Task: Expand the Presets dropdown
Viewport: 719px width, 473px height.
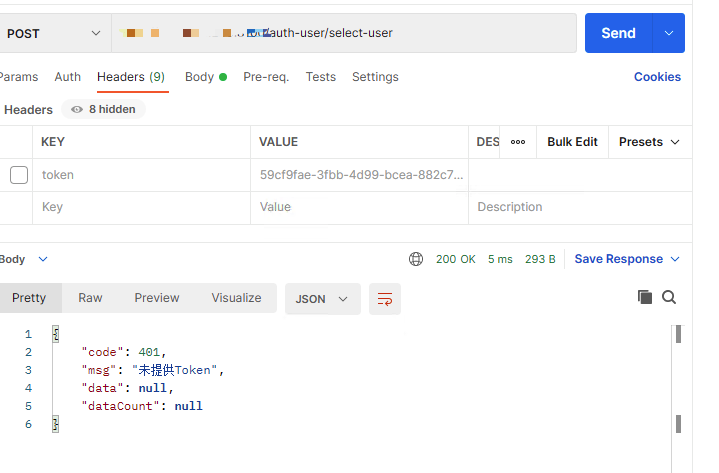Action: tap(649, 142)
